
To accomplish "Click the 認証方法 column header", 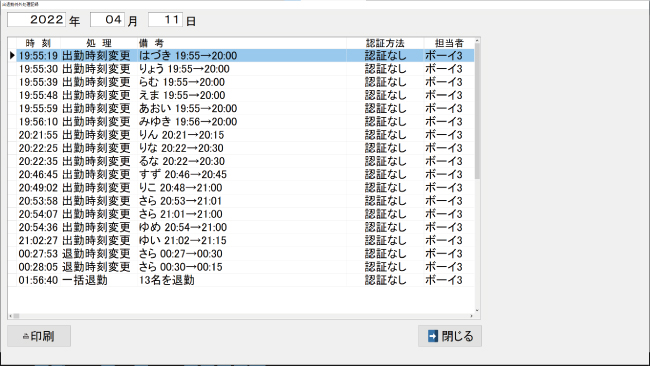I will [385, 43].
